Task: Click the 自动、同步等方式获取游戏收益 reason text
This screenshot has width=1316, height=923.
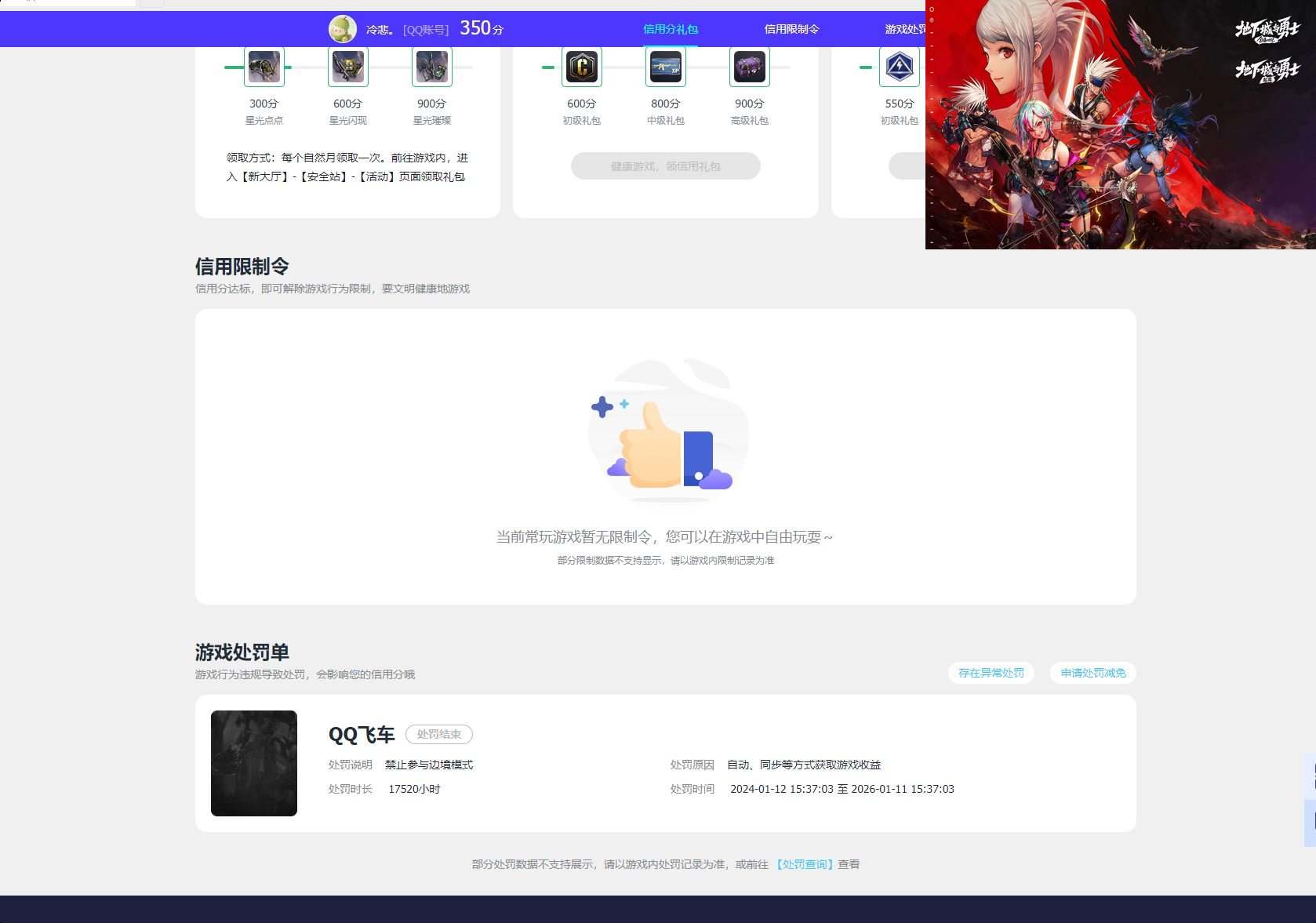Action: [804, 765]
